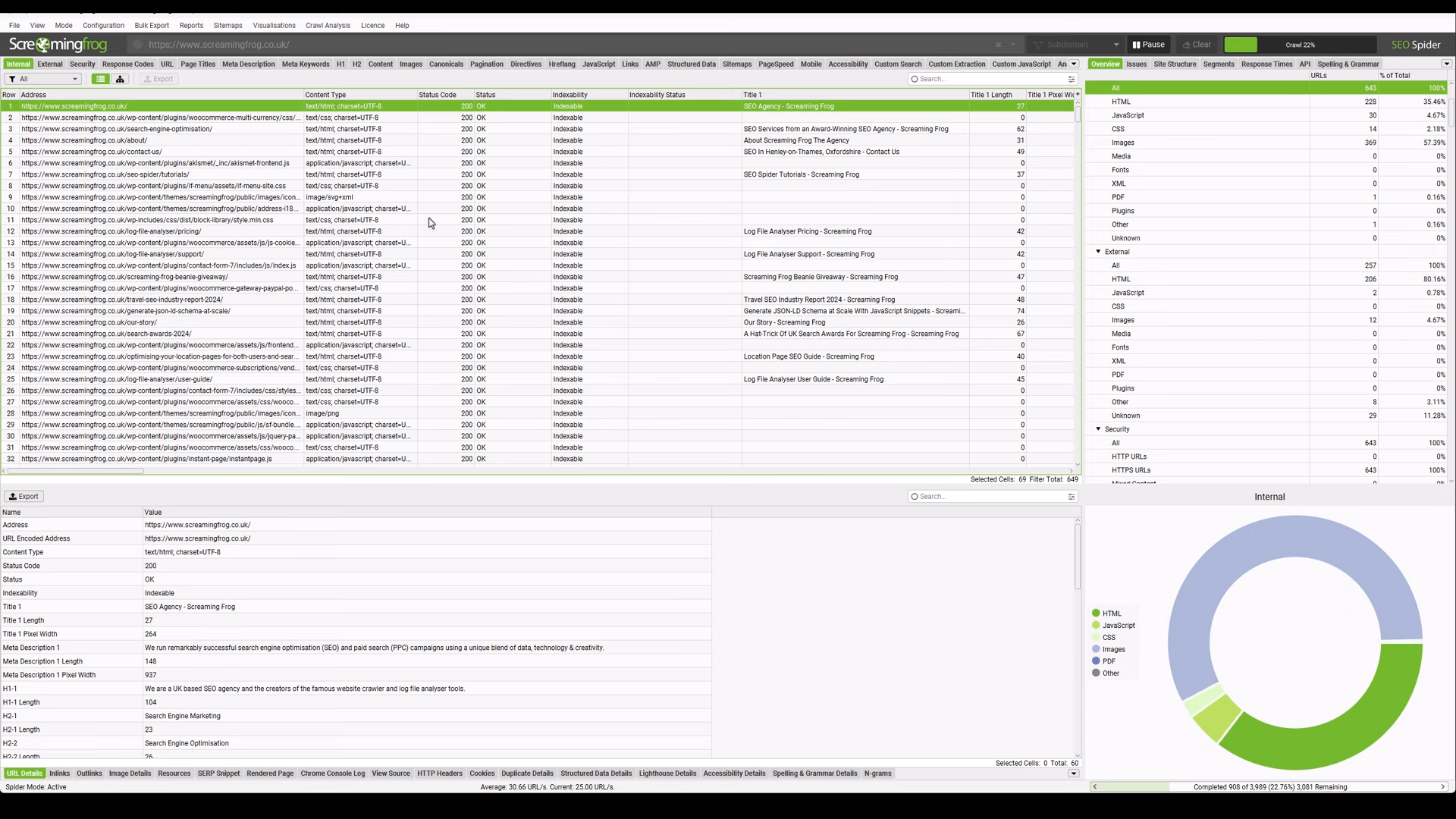Click the lower panel search options icon

pyautogui.click(x=1072, y=497)
